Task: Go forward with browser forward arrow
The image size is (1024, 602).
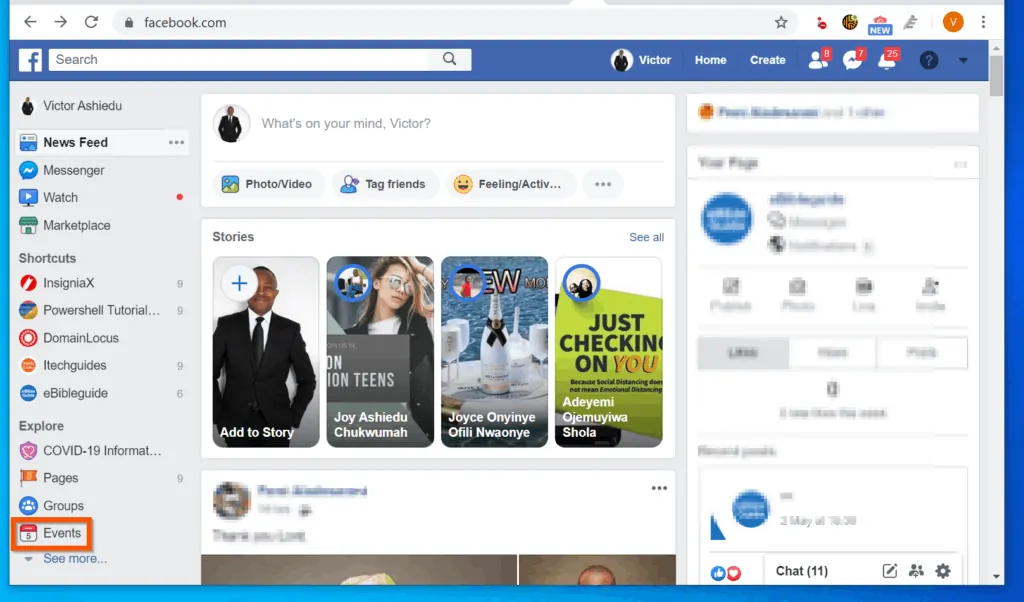Action: (61, 22)
